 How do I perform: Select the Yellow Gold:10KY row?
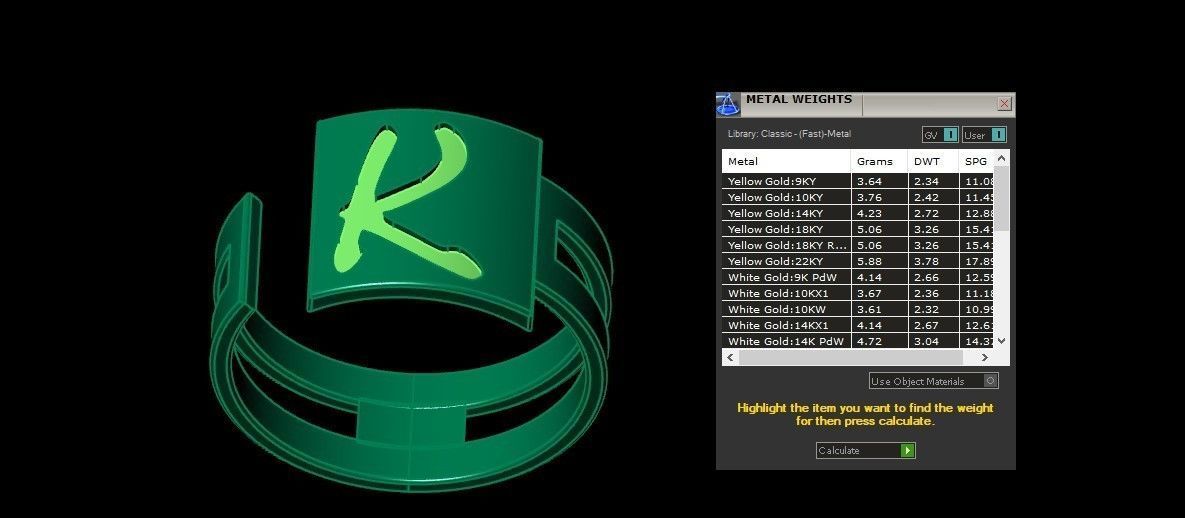[858, 197]
